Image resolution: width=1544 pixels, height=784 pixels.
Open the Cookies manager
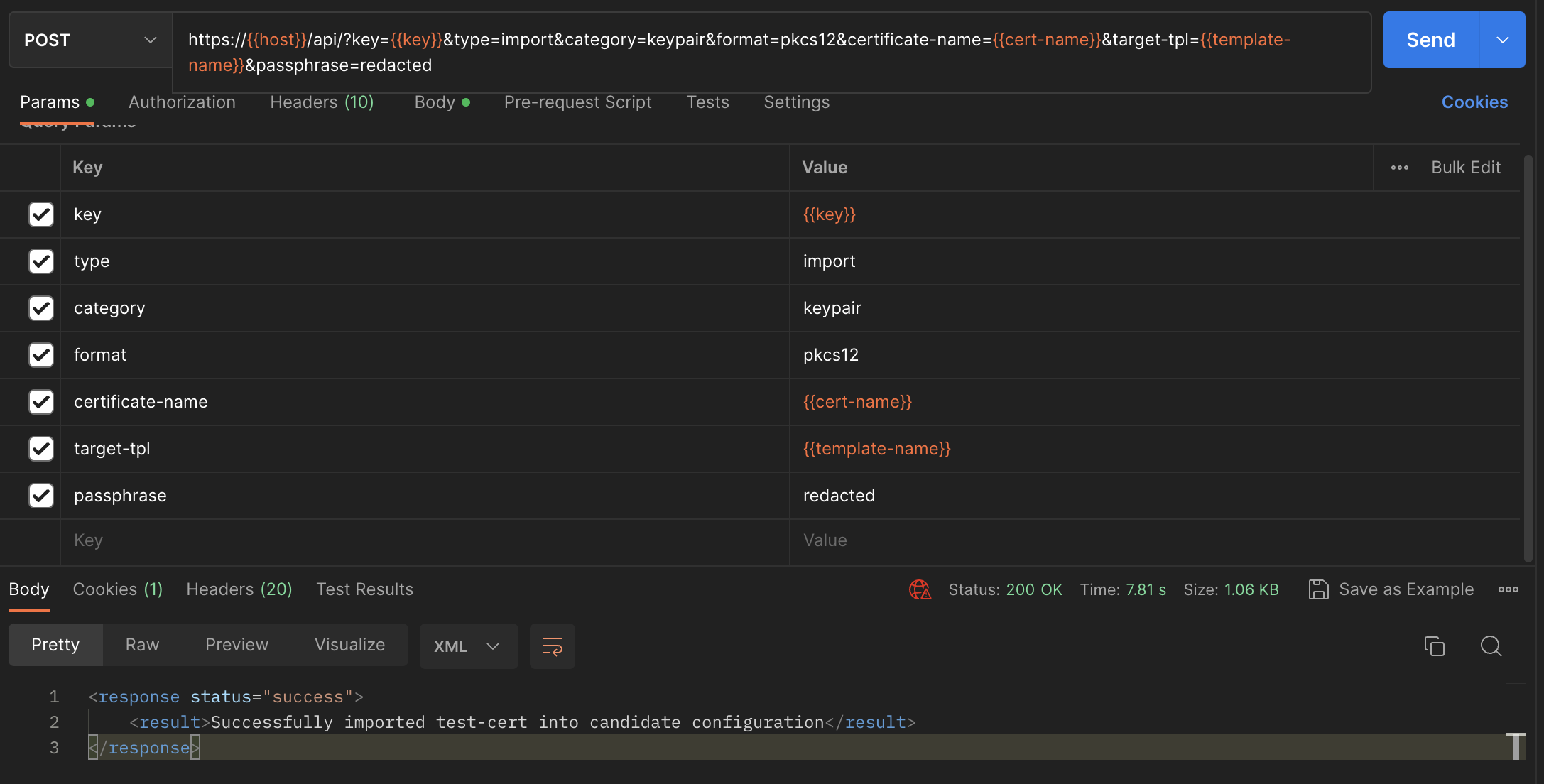pyautogui.click(x=1474, y=102)
